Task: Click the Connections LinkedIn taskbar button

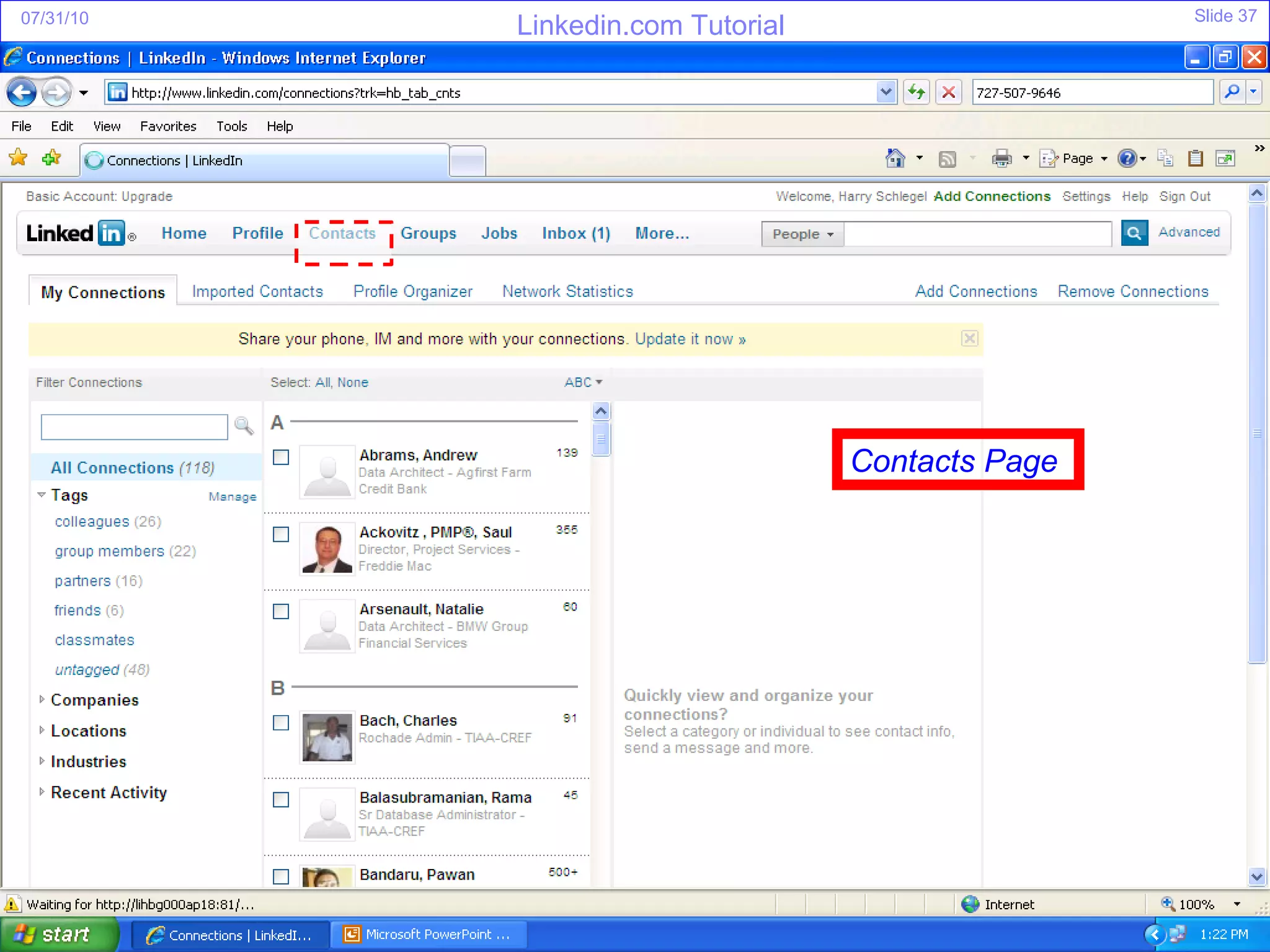Action: tap(229, 935)
